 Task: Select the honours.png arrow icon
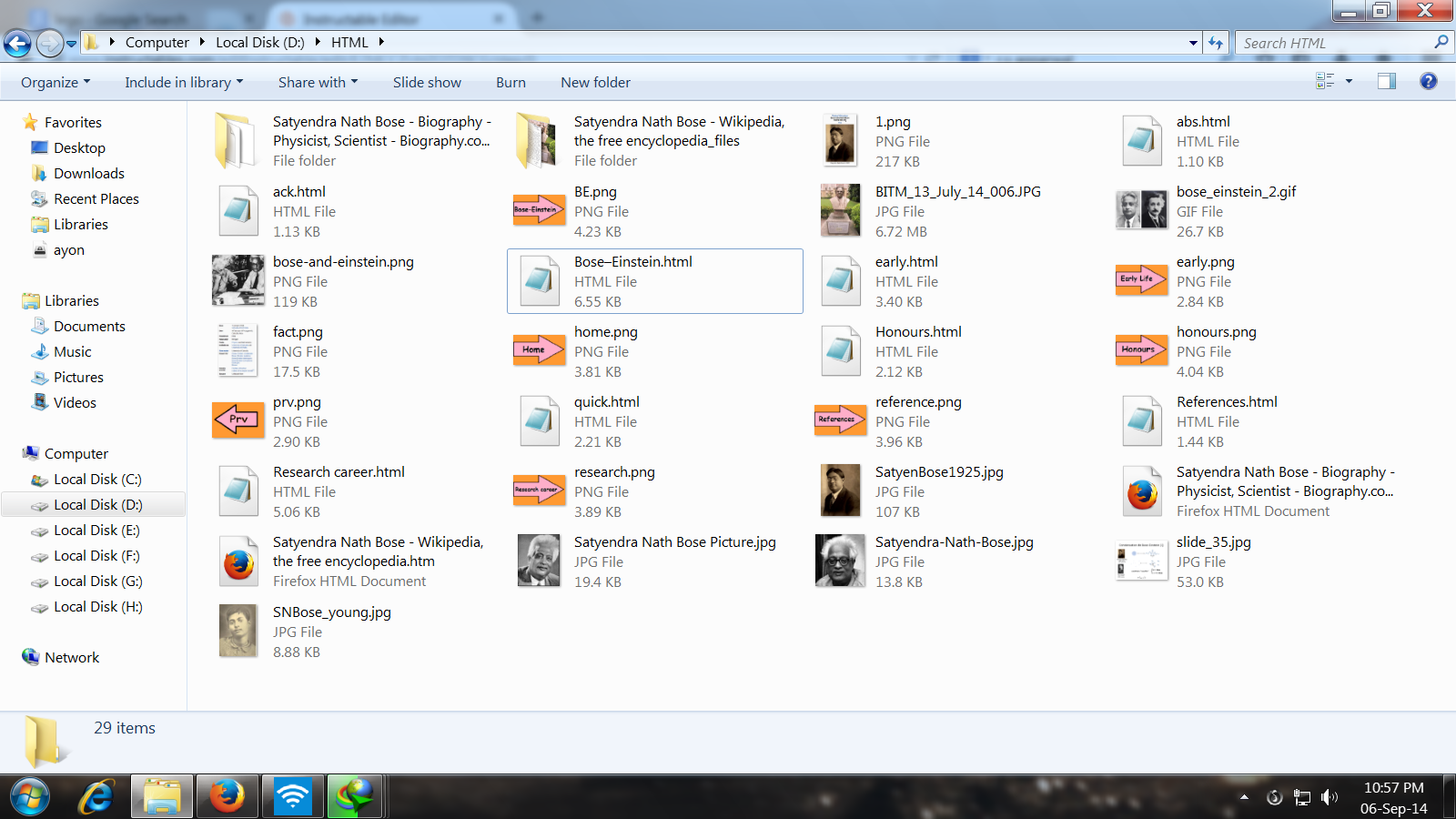click(x=1141, y=350)
